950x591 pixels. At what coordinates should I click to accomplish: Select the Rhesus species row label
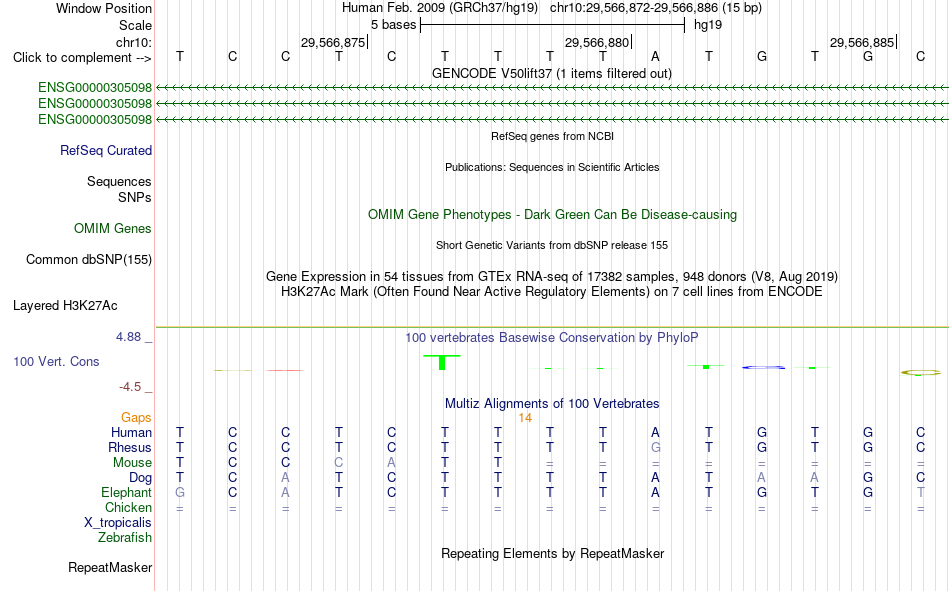[130, 447]
